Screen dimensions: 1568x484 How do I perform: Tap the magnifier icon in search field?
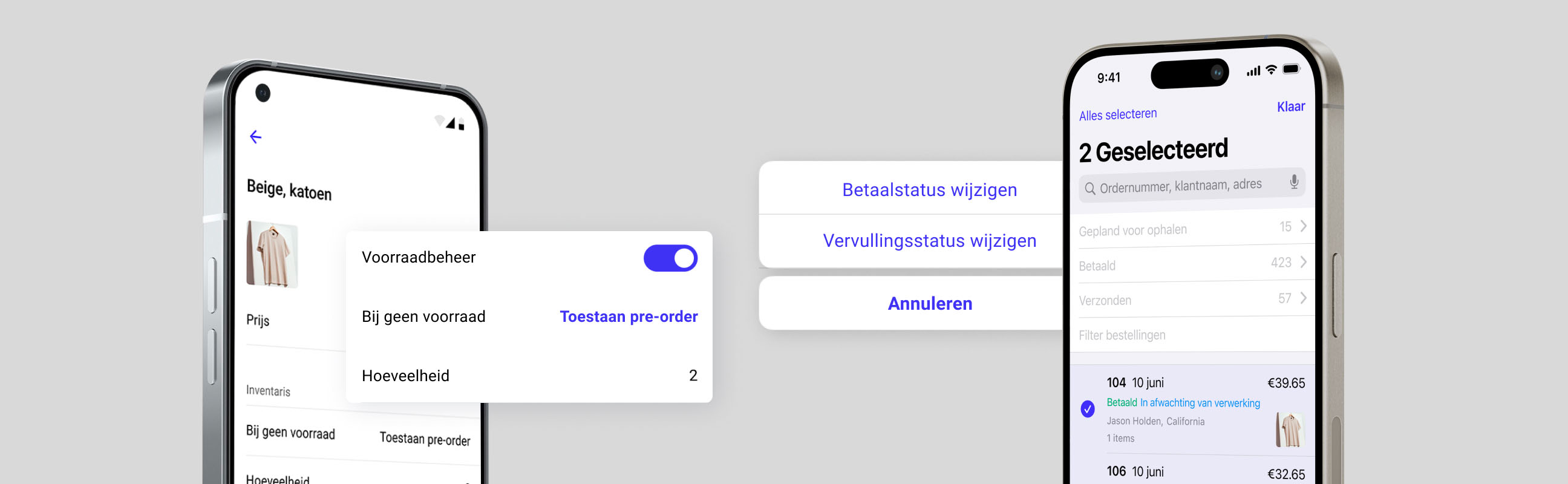(x=1089, y=189)
